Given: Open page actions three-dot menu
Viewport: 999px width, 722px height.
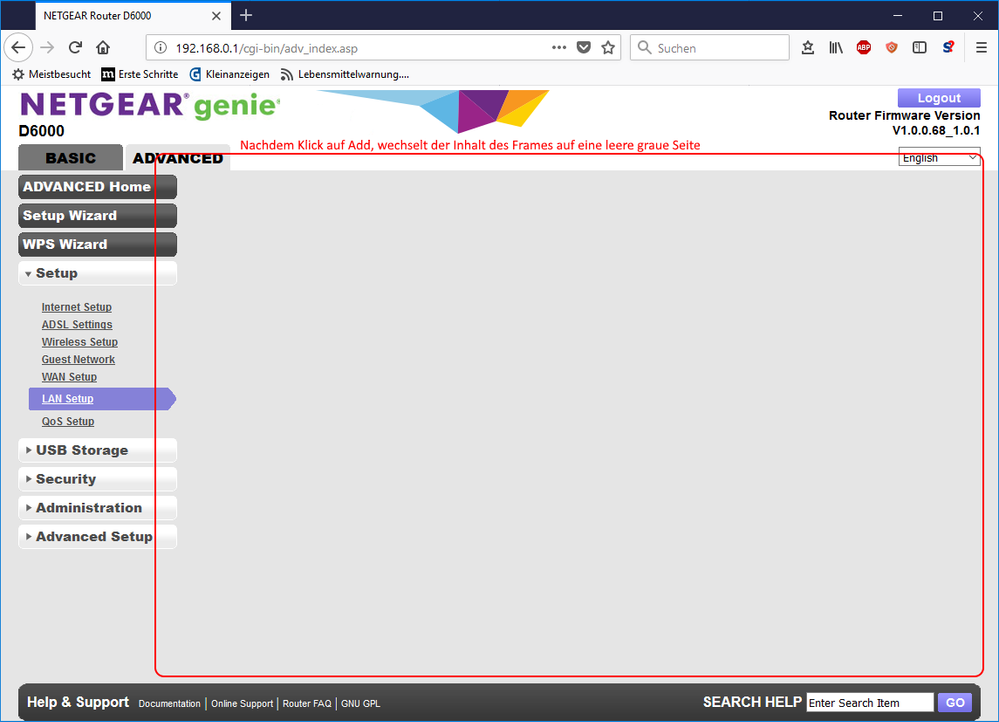Looking at the screenshot, I should coord(559,47).
